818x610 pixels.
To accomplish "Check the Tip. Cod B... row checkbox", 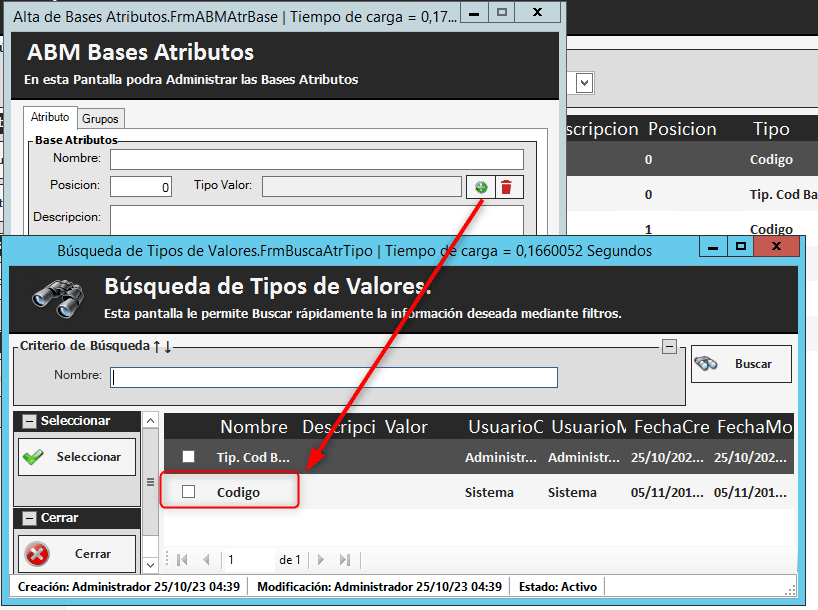I will tap(189, 457).
